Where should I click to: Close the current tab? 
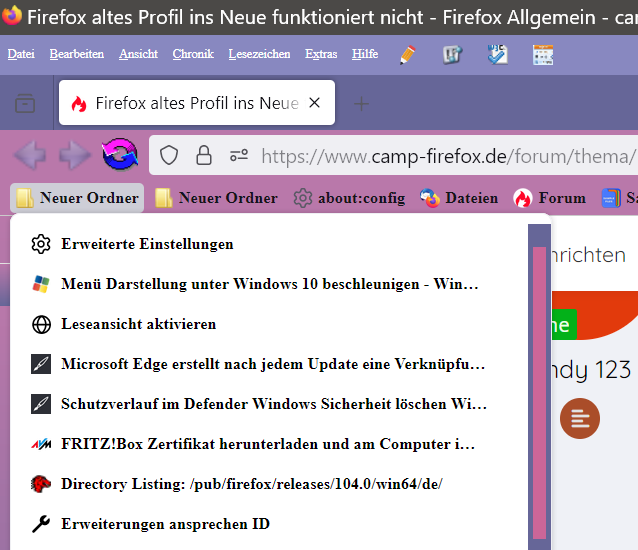(x=315, y=103)
